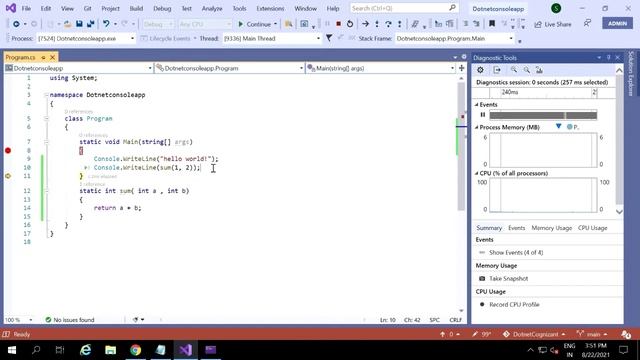
Task: Open the Debug menu
Action: 162,8
